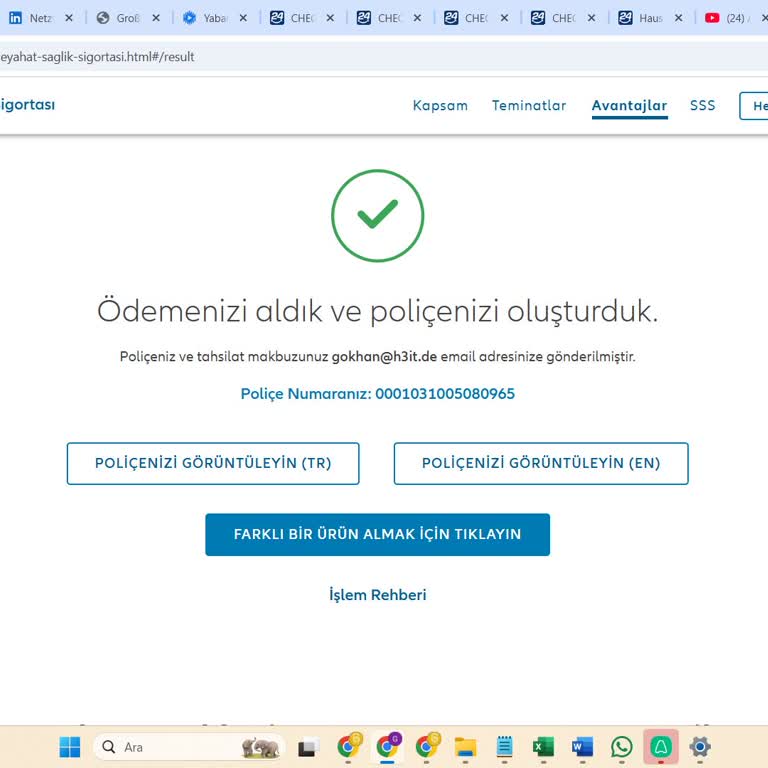This screenshot has height=768, width=768.
Task: Open Excel from the taskbar
Action: (543, 747)
